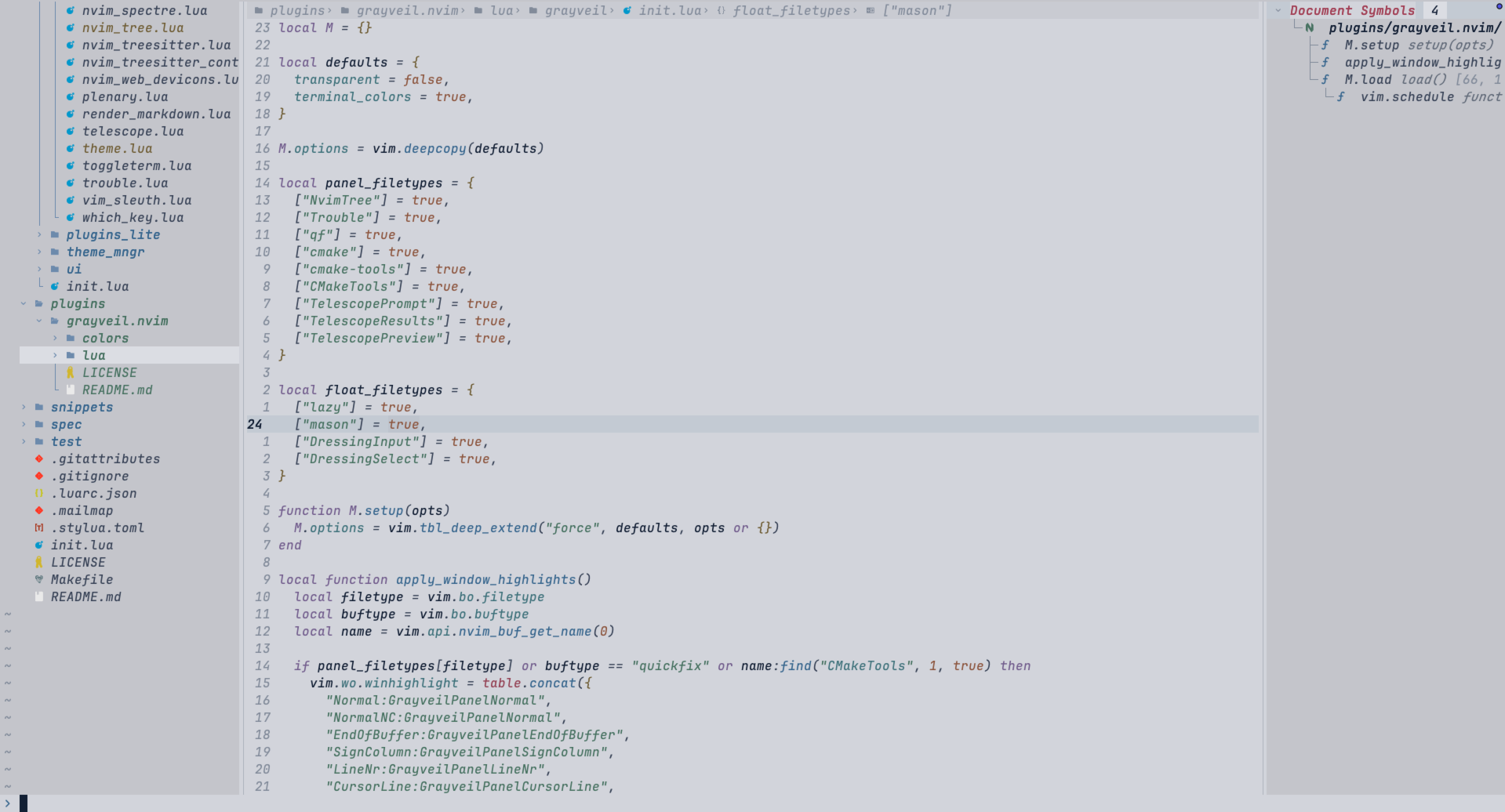Click the Document Symbols count badge 4
The width and height of the screenshot is (1505, 812).
pyautogui.click(x=1434, y=10)
